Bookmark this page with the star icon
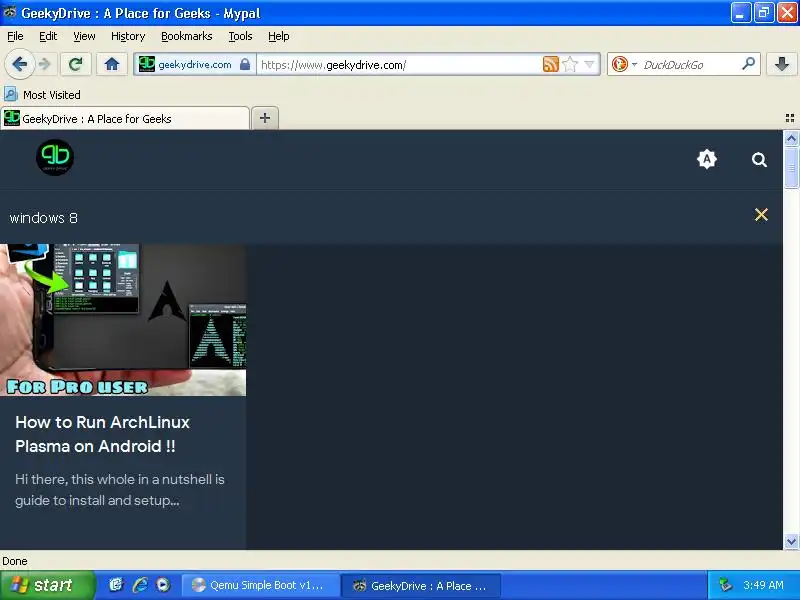The image size is (800, 600). (570, 64)
